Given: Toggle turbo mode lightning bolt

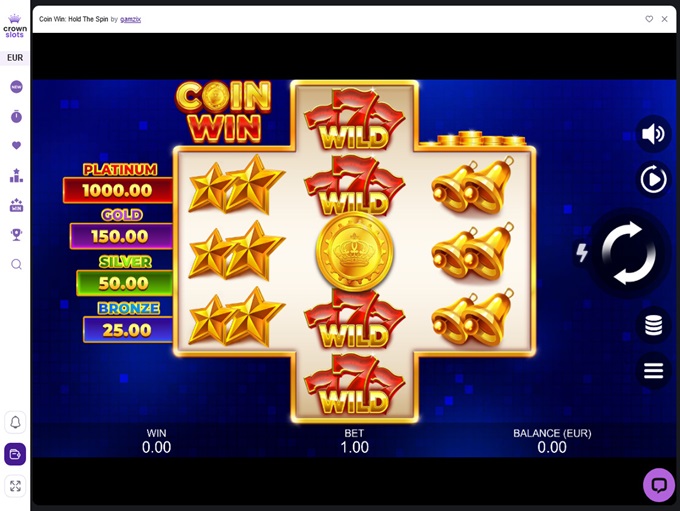Looking at the screenshot, I should point(582,252).
